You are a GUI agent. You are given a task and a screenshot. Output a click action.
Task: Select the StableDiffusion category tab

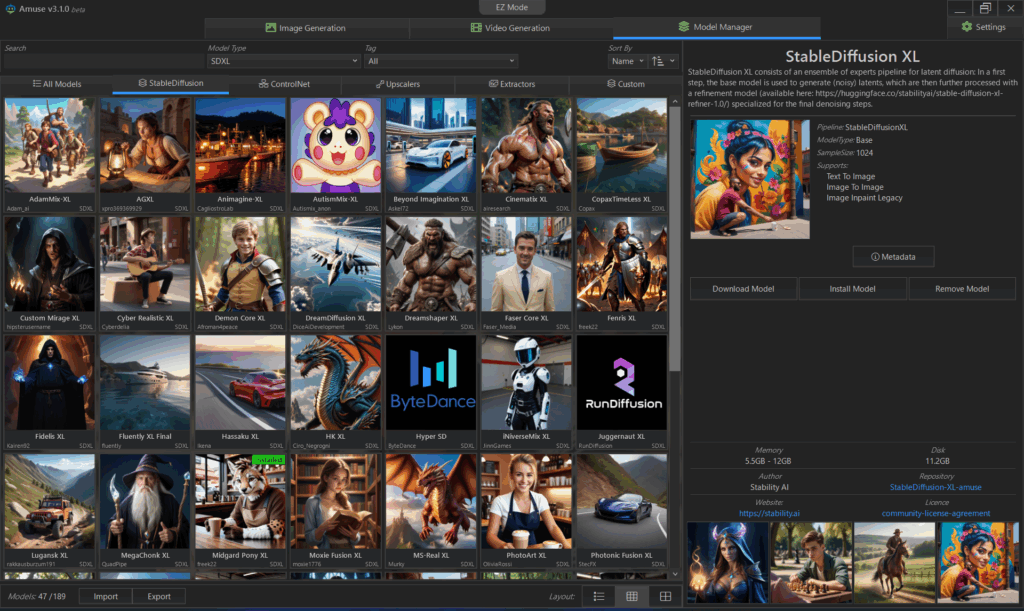170,84
